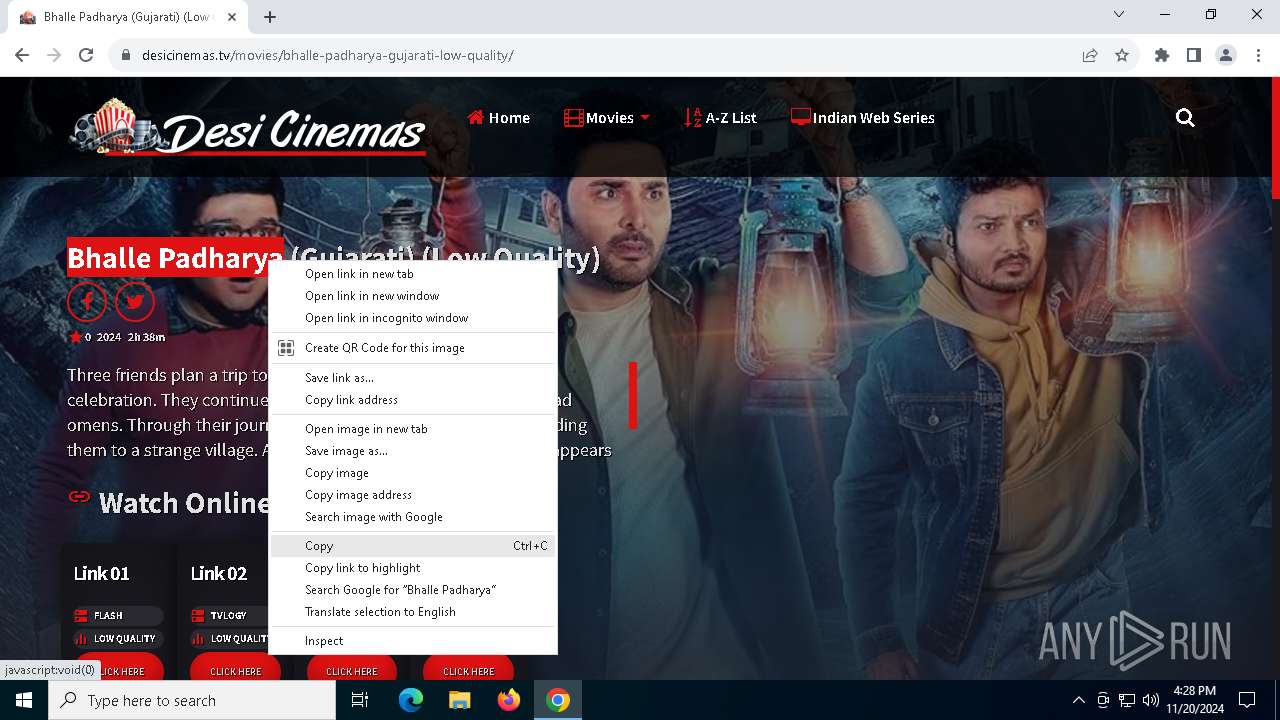Select Translate selection to English
1280x720 pixels.
[413, 612]
